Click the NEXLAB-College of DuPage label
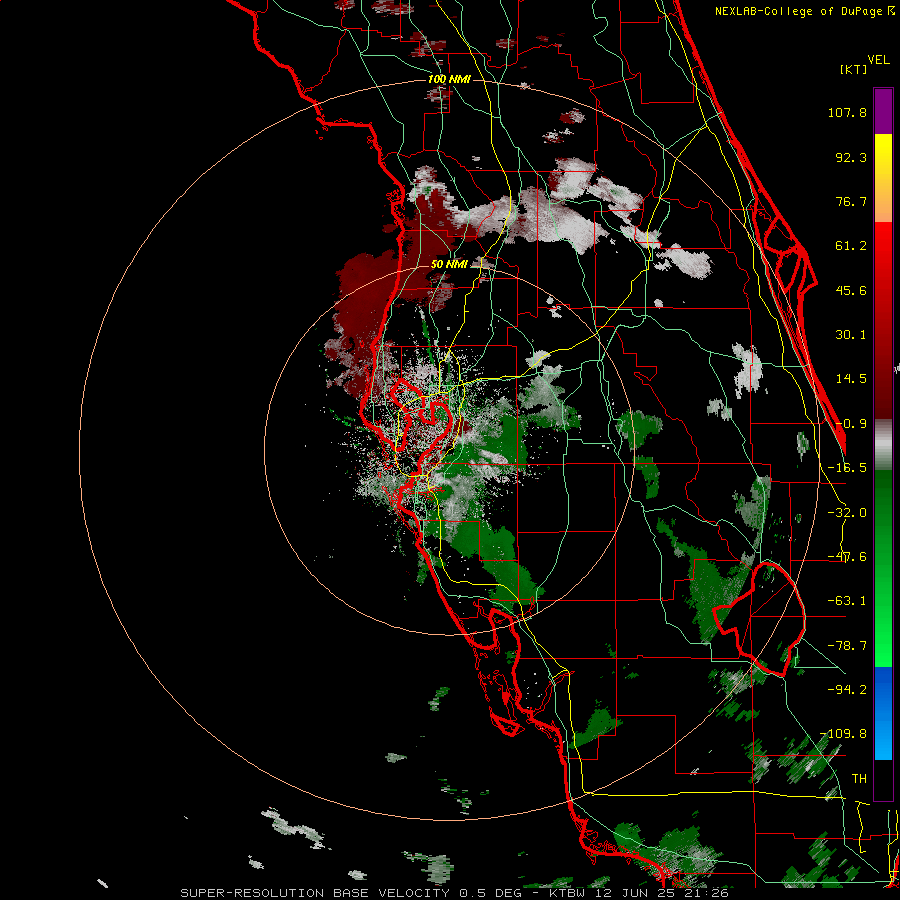The height and width of the screenshot is (900, 900). click(x=804, y=11)
